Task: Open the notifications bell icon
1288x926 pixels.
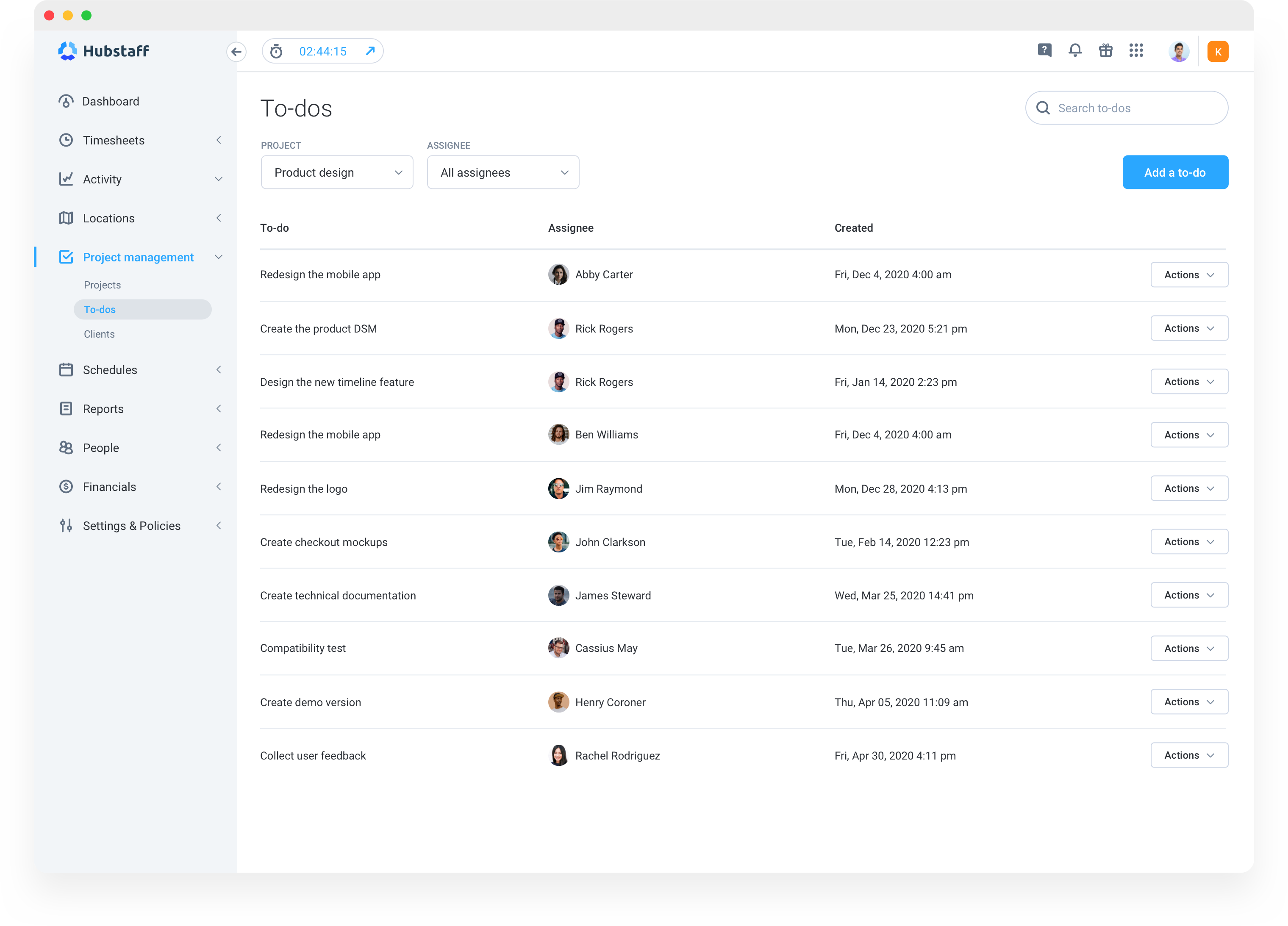Action: click(1075, 50)
